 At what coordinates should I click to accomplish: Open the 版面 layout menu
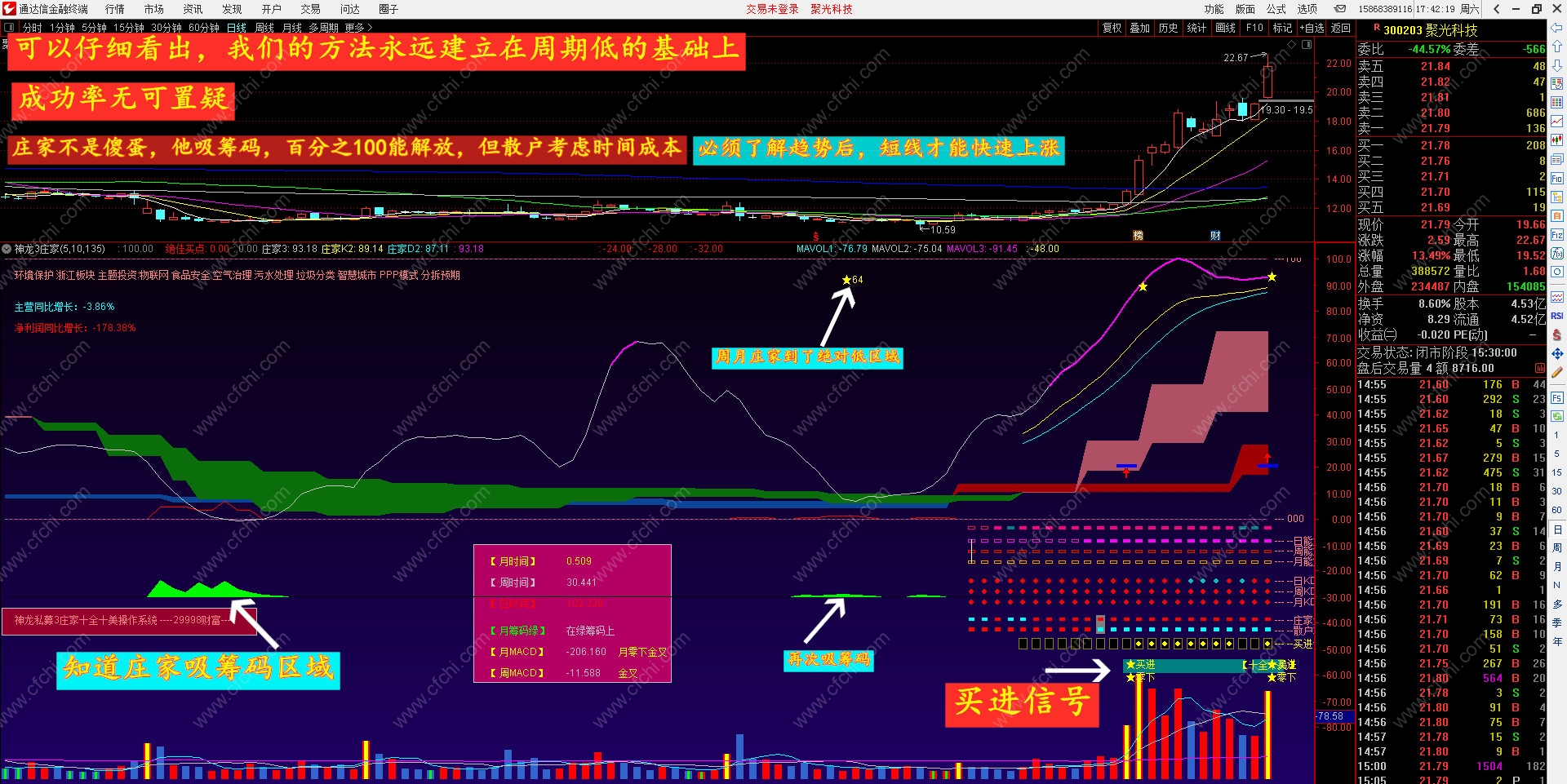coord(1245,9)
